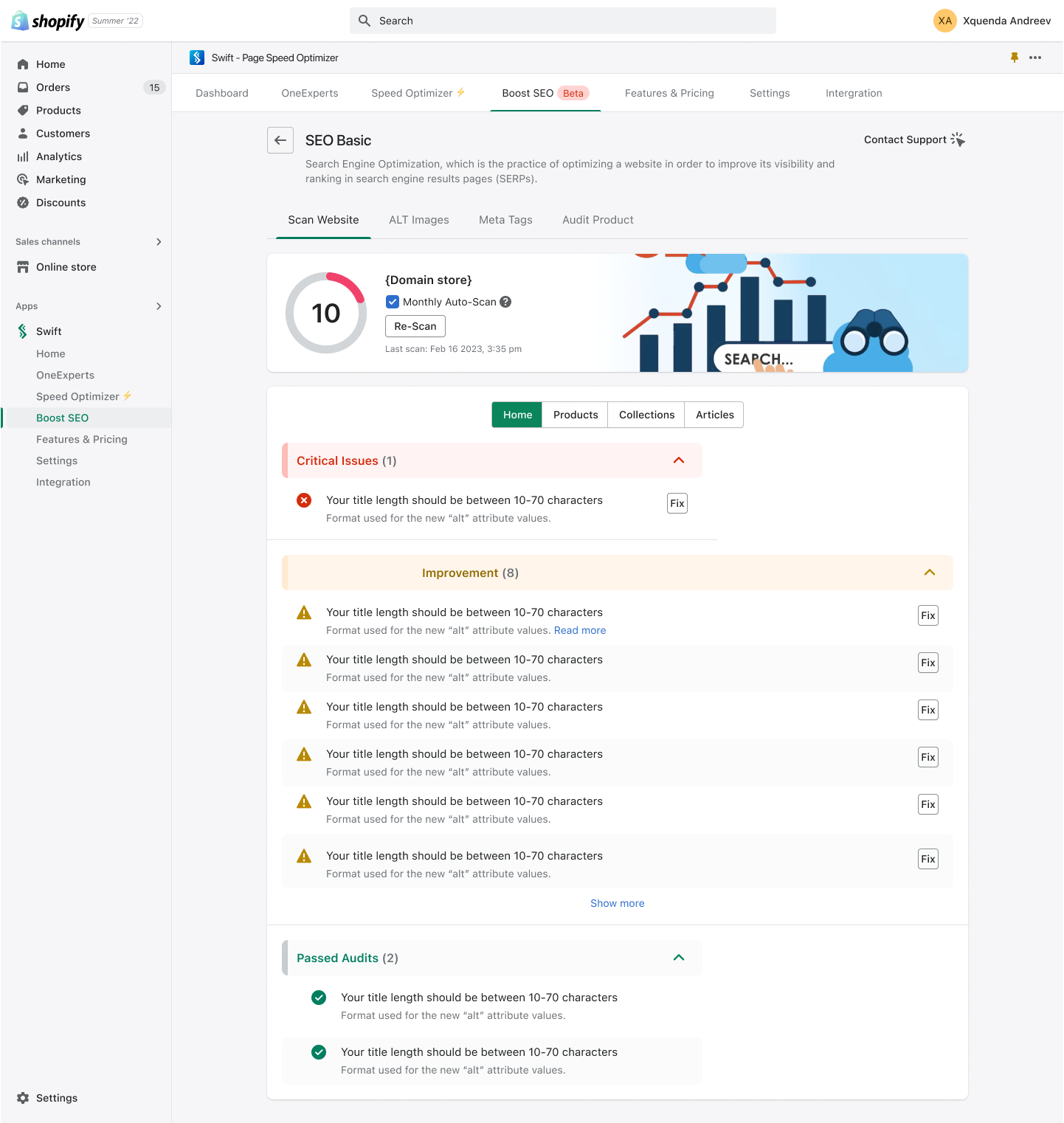
Task: Open the Read more link
Action: [x=580, y=630]
